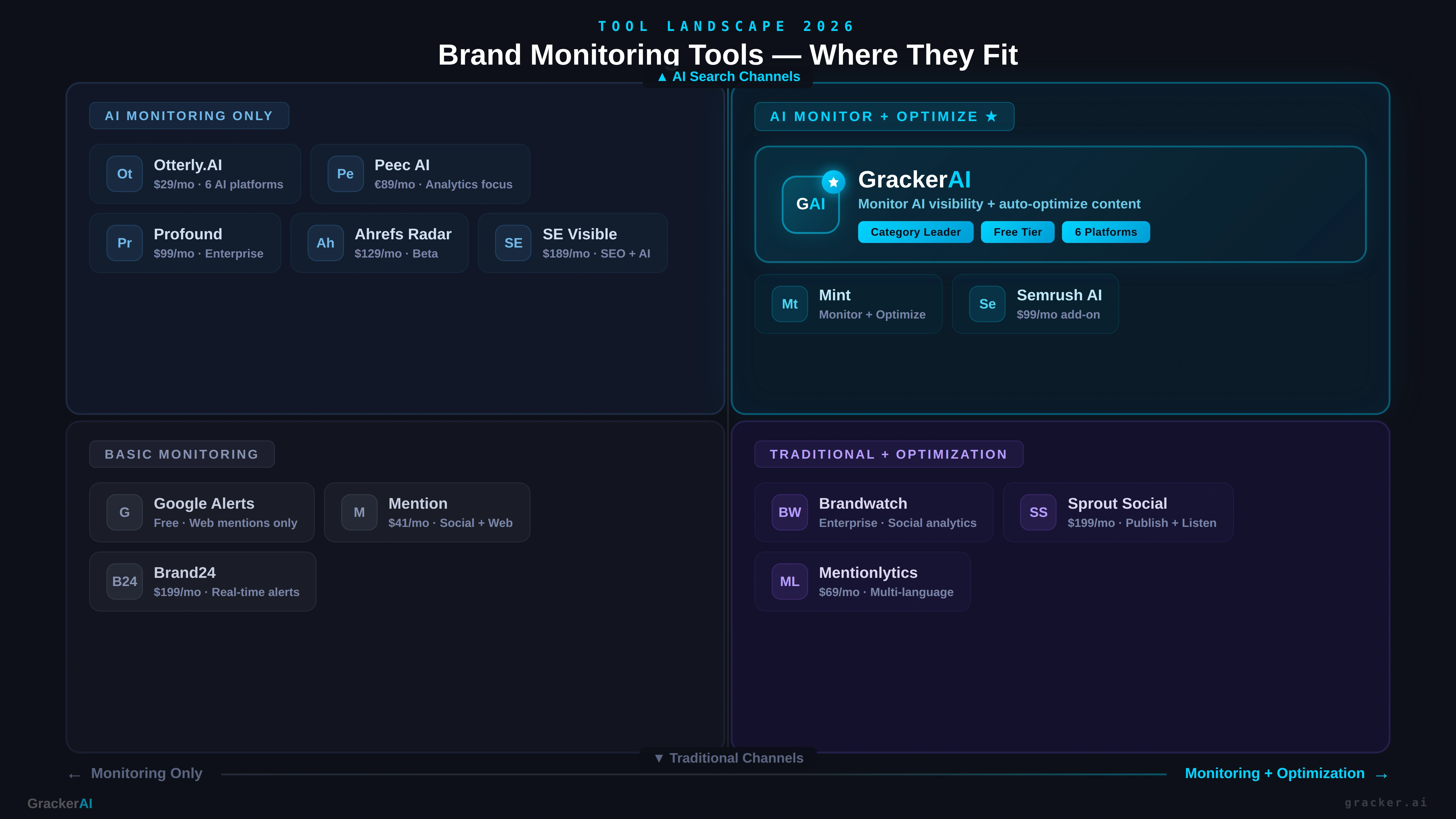
Task: Click the Ahrefs Radar 'Ah' icon
Action: [325, 243]
